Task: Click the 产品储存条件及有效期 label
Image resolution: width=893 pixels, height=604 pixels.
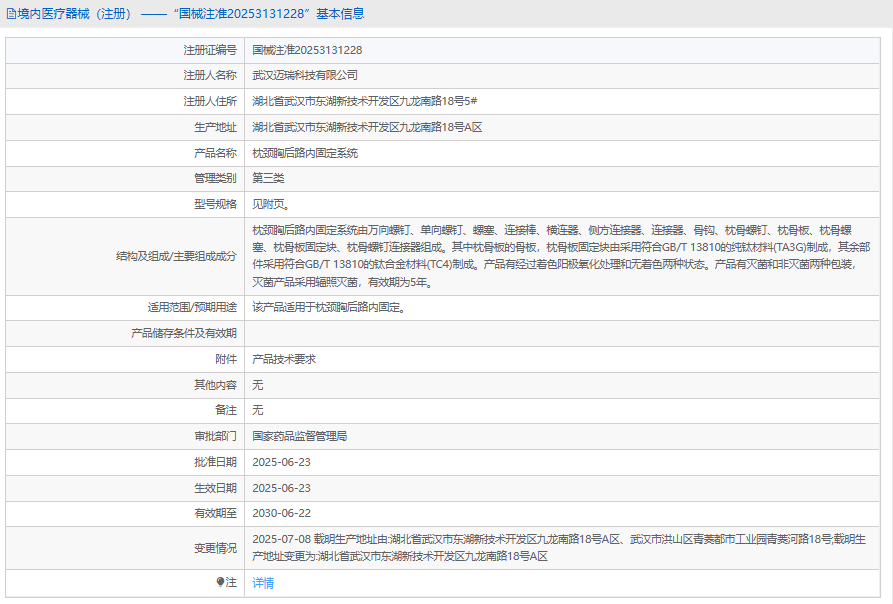Action: (184, 333)
